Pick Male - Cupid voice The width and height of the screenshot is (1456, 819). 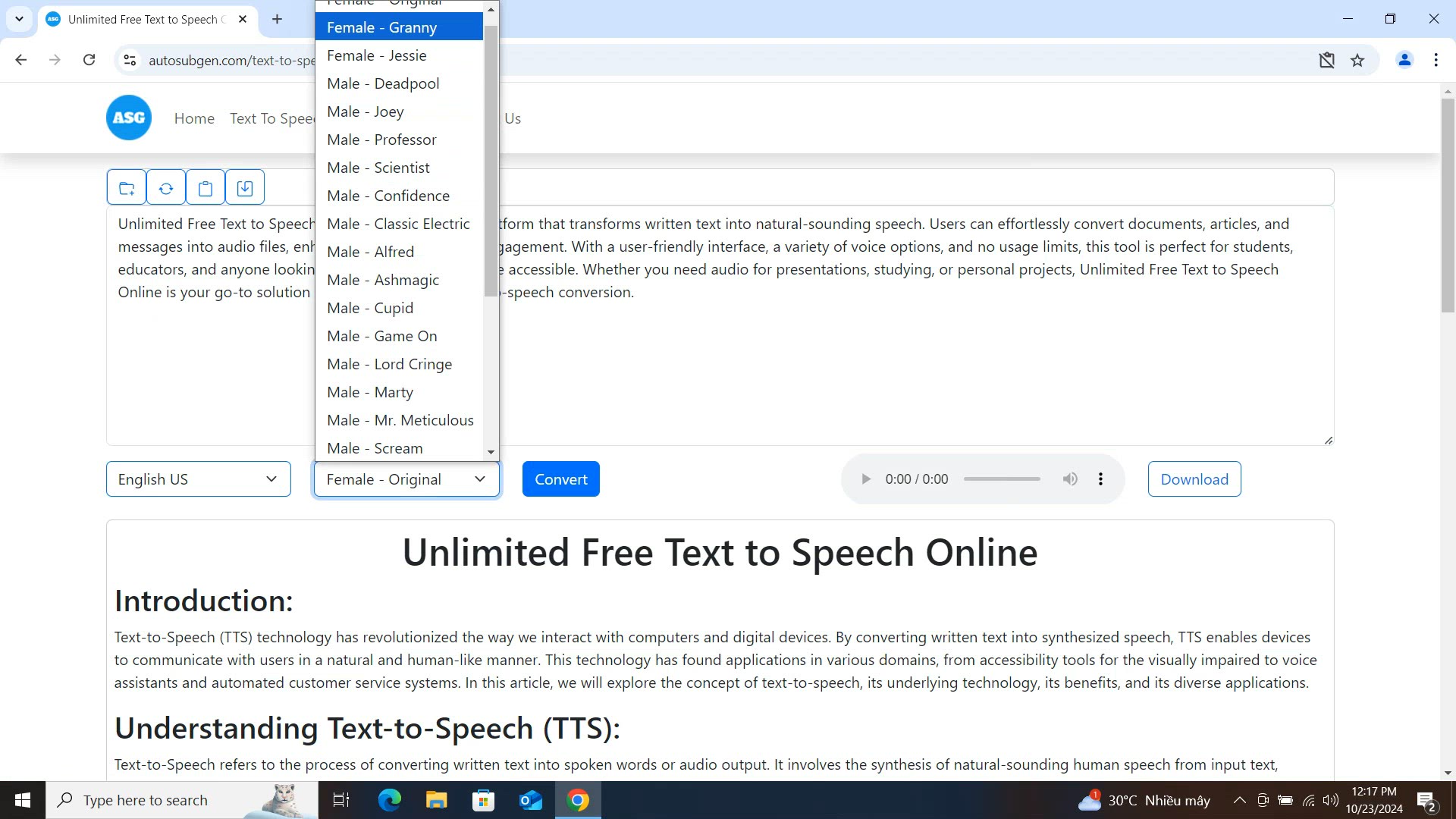399,308
